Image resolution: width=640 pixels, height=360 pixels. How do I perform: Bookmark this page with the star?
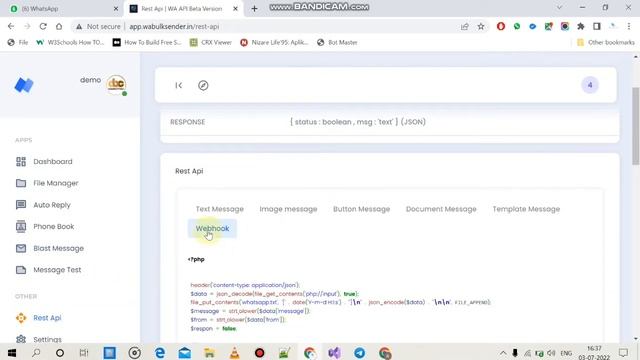pos(481,26)
